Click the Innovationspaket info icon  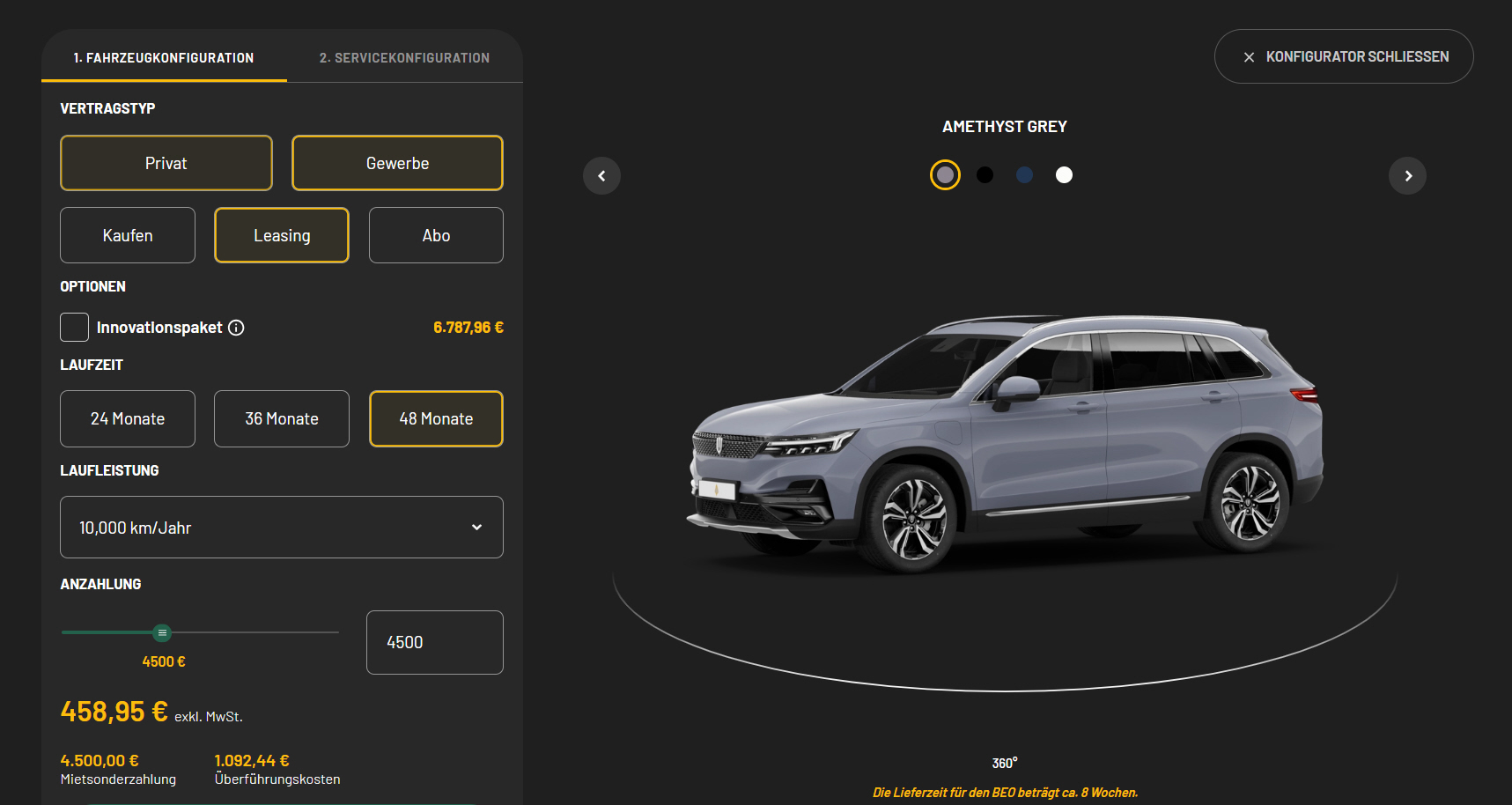[236, 328]
